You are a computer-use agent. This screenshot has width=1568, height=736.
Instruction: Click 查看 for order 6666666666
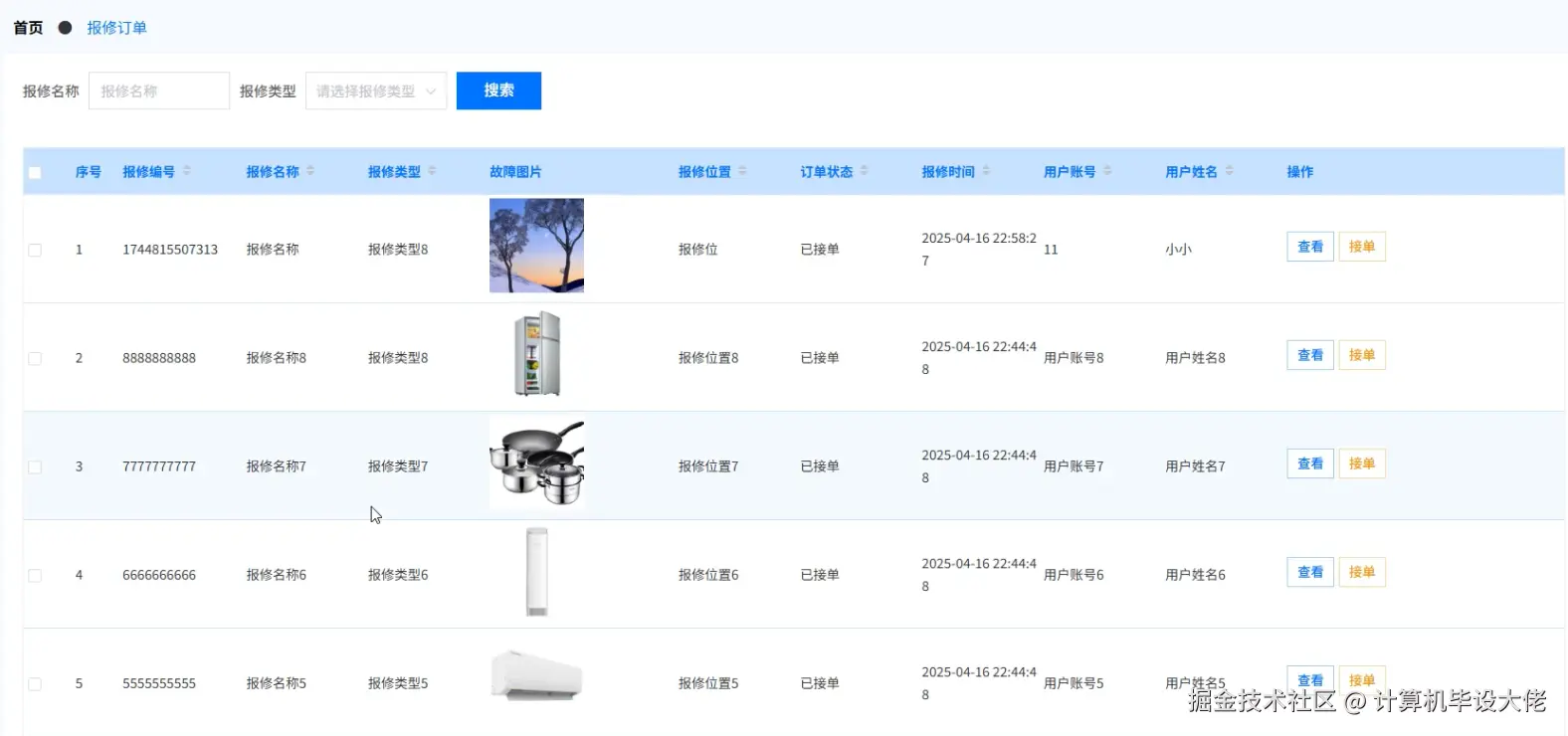(x=1310, y=572)
